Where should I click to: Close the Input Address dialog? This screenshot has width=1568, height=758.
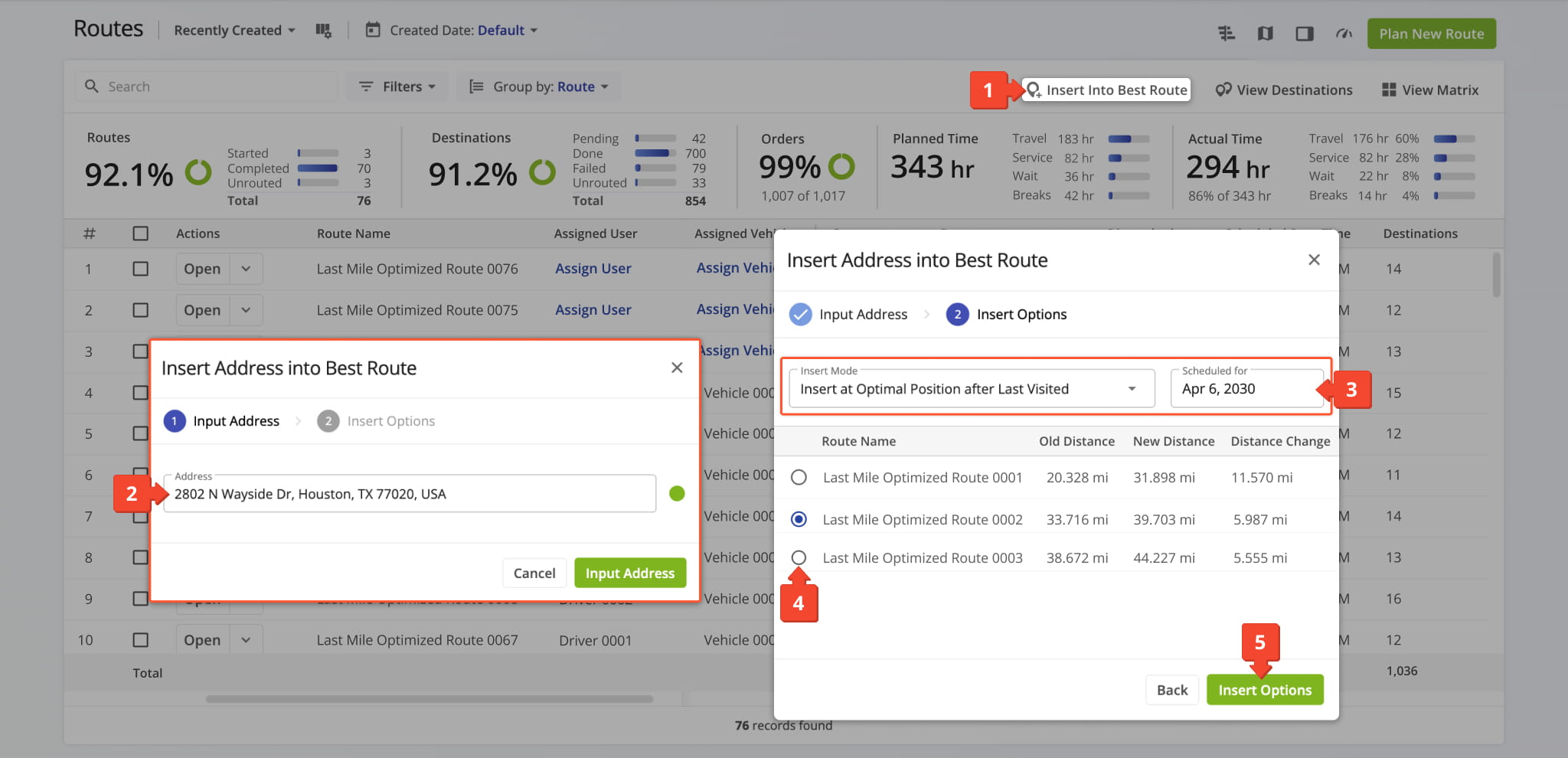tap(677, 368)
